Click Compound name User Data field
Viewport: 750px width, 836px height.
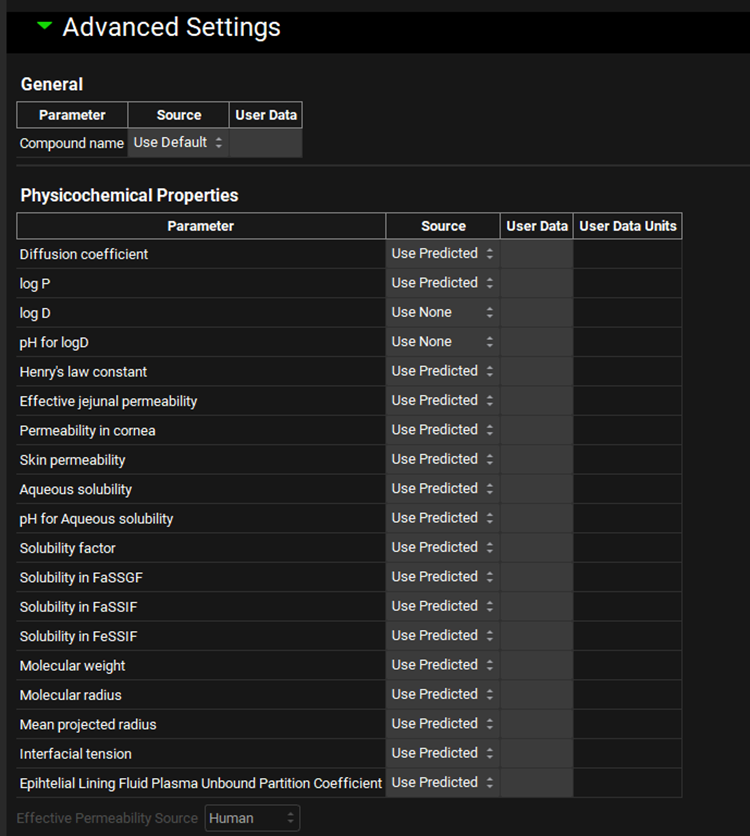(265, 143)
